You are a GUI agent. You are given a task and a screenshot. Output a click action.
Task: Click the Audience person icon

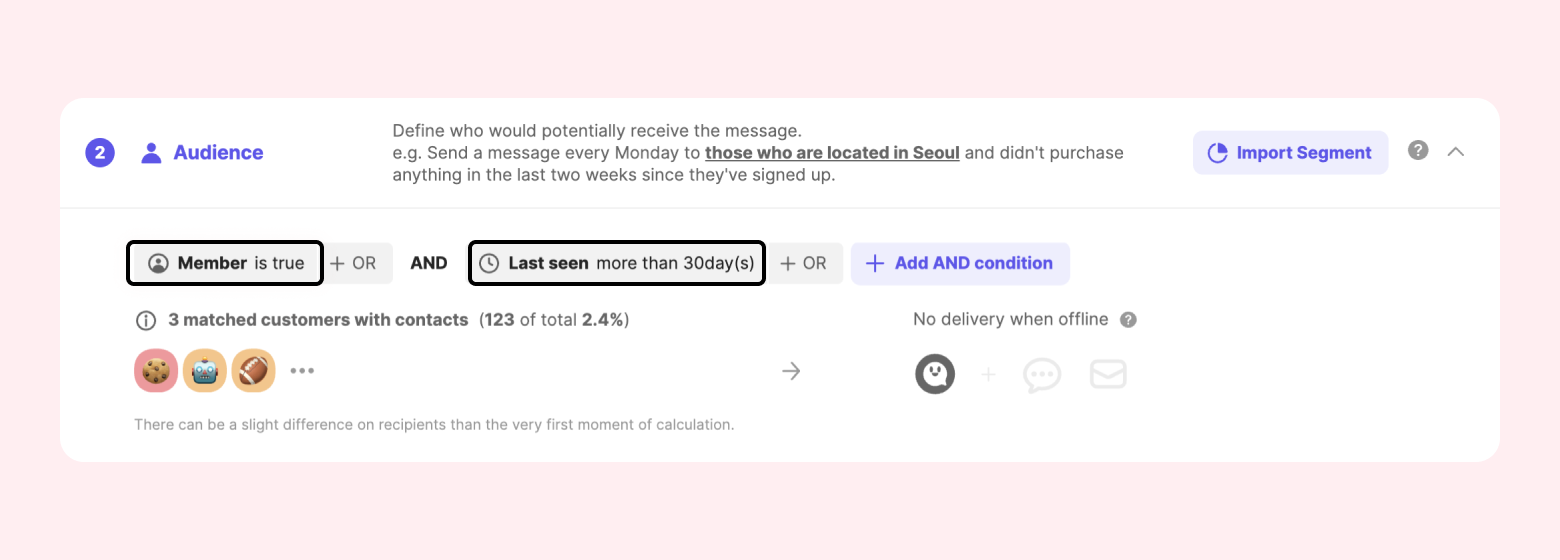coord(151,153)
